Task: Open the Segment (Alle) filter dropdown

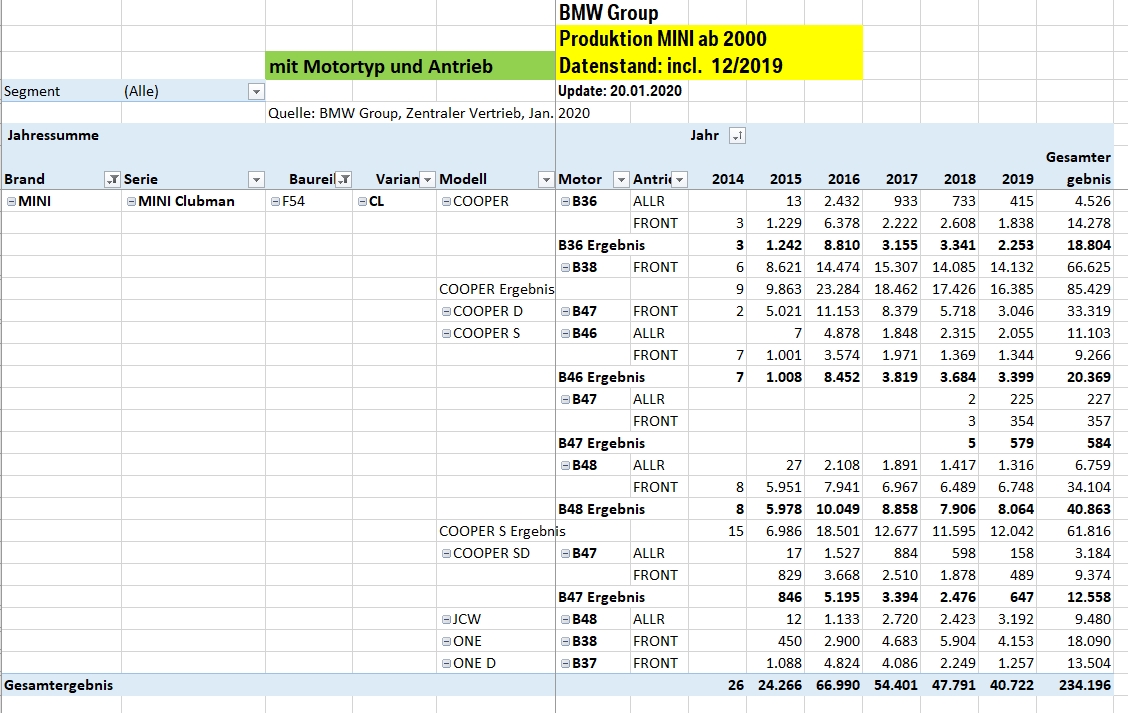Action: (256, 91)
